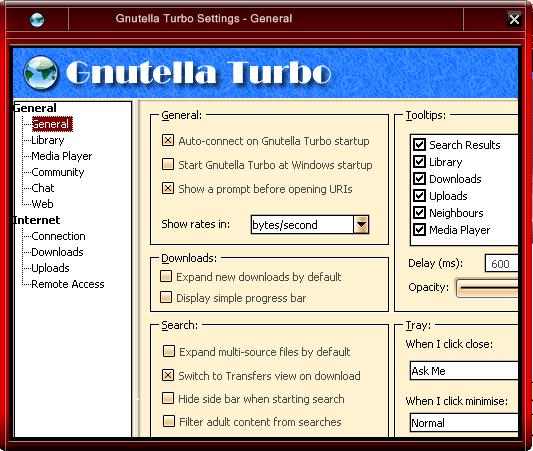Uncheck Uploads tooltip option
This screenshot has height=451, width=533.
(x=419, y=195)
